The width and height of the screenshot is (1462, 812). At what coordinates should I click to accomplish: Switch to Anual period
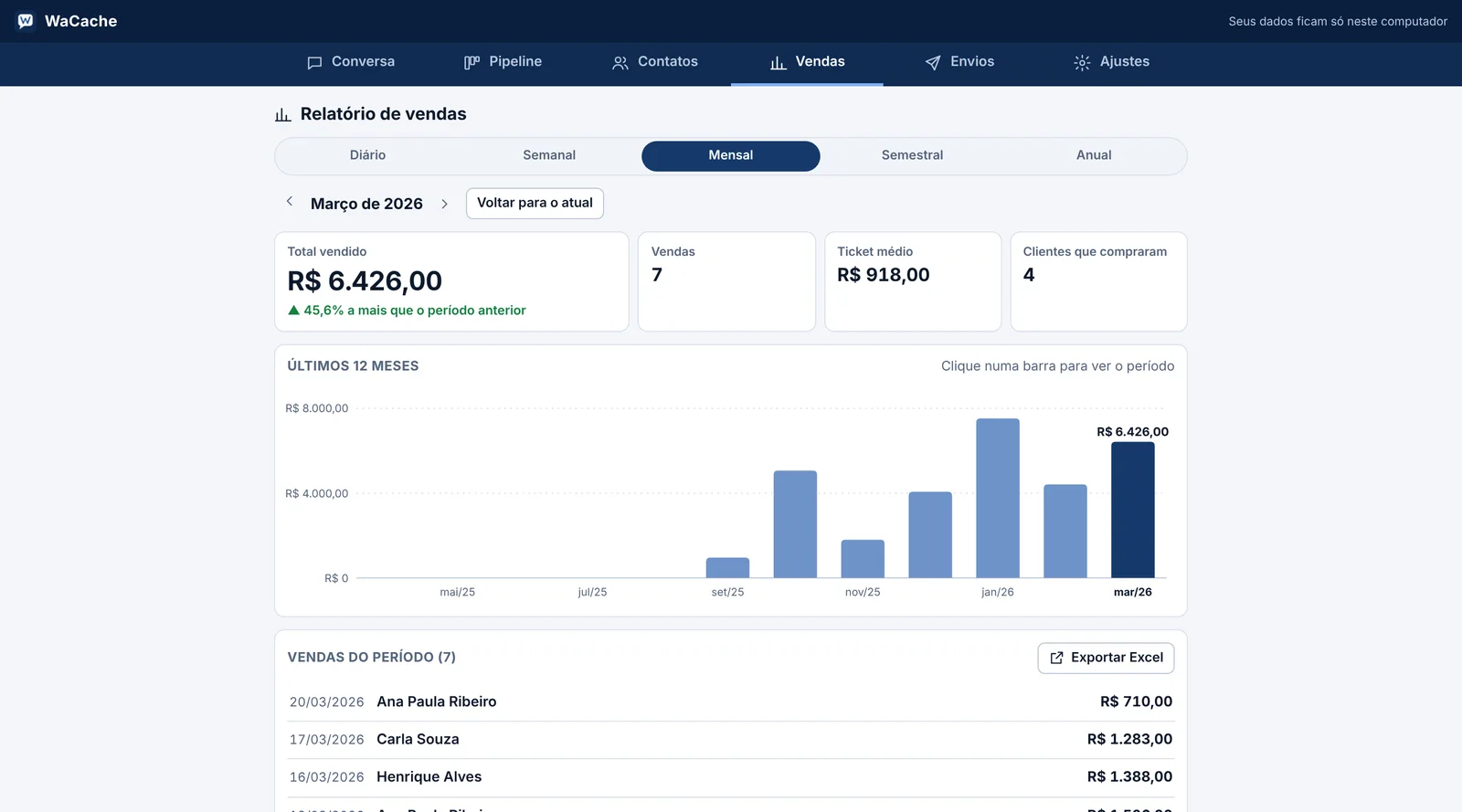tap(1094, 155)
